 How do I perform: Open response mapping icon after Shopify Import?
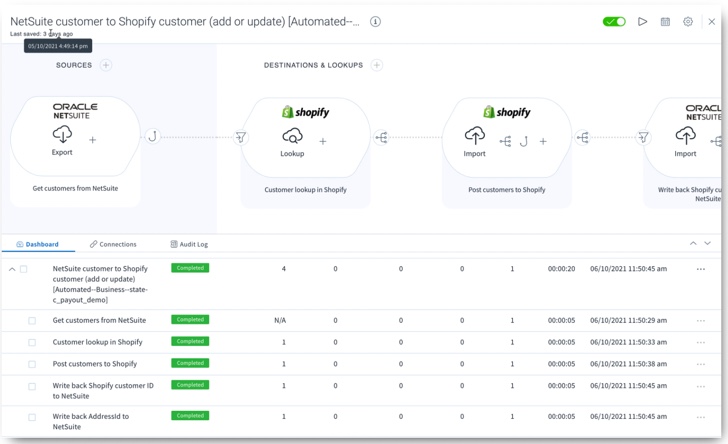pyautogui.click(x=582, y=137)
